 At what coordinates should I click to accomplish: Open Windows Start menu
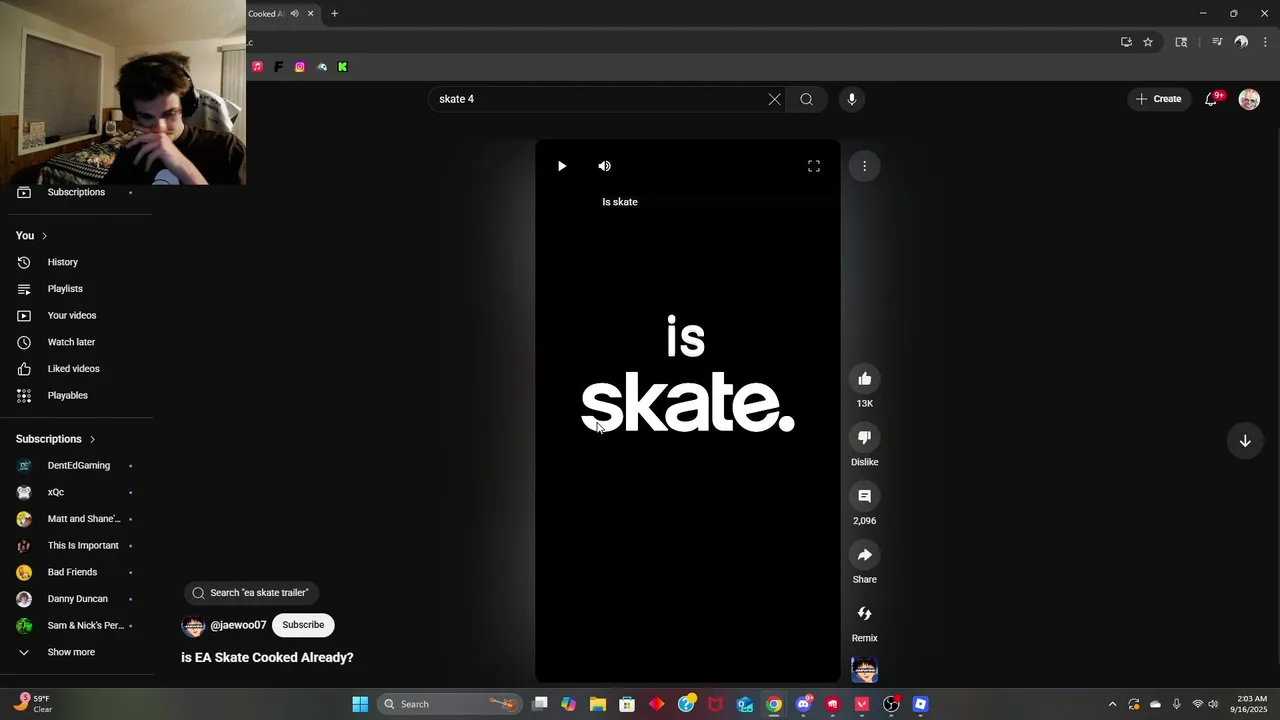(360, 704)
